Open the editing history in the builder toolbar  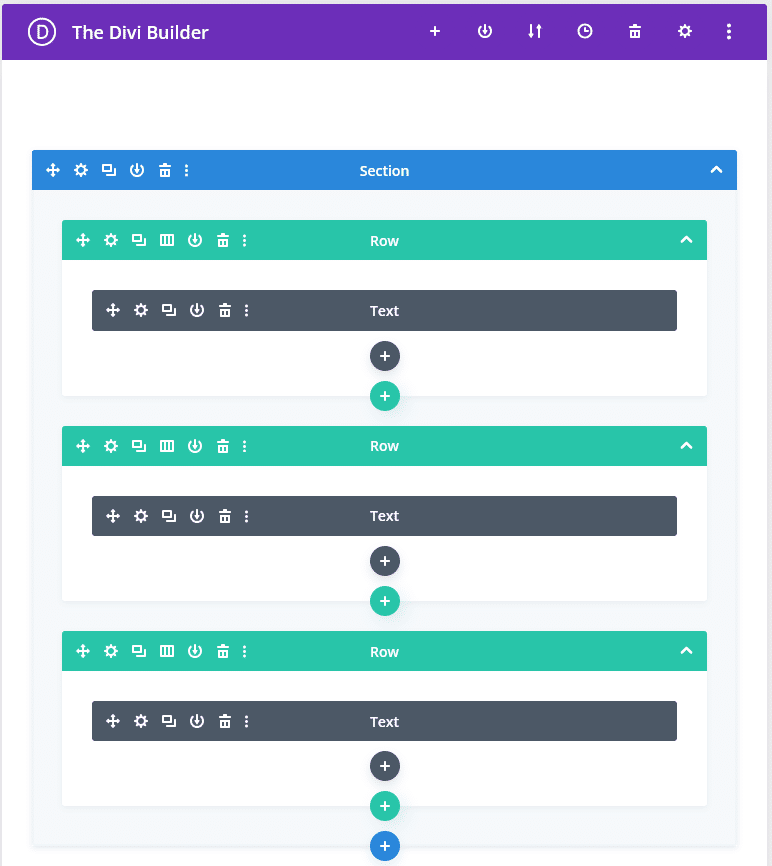pyautogui.click(x=585, y=31)
